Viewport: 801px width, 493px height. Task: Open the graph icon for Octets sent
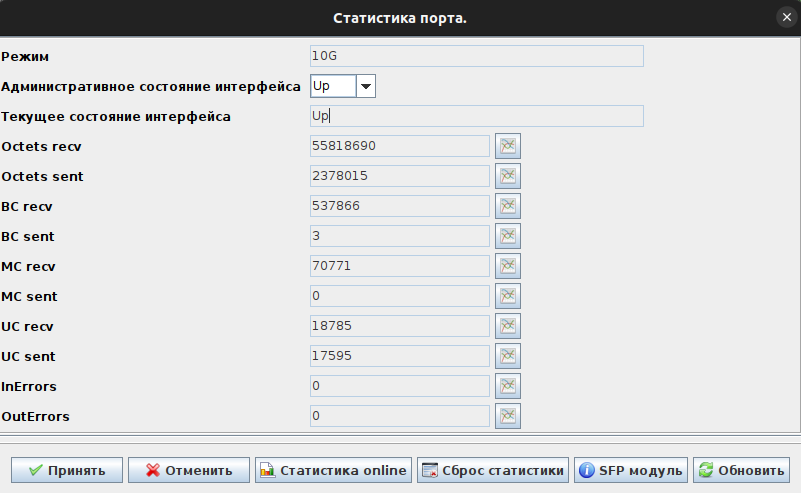[x=509, y=176]
